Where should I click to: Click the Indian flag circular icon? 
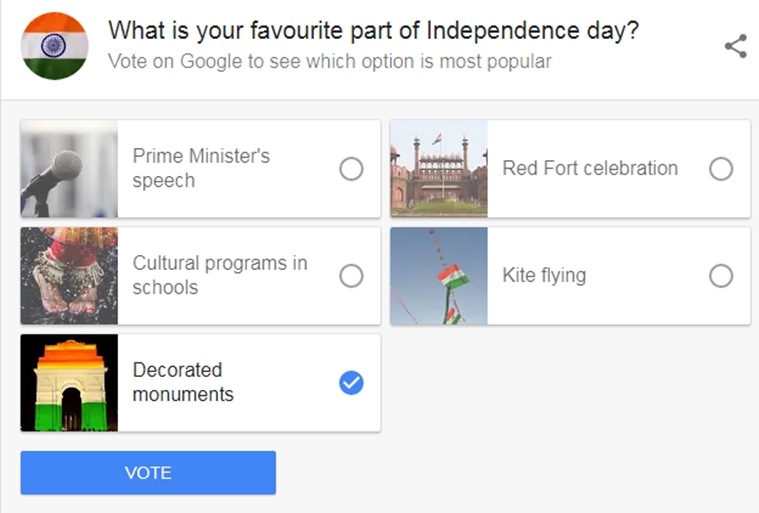55,46
